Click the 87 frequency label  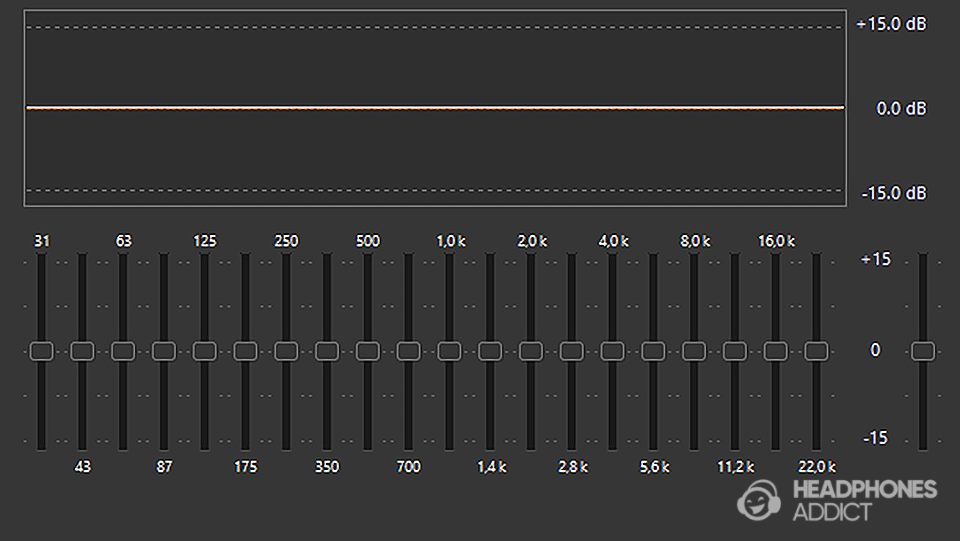tap(164, 467)
